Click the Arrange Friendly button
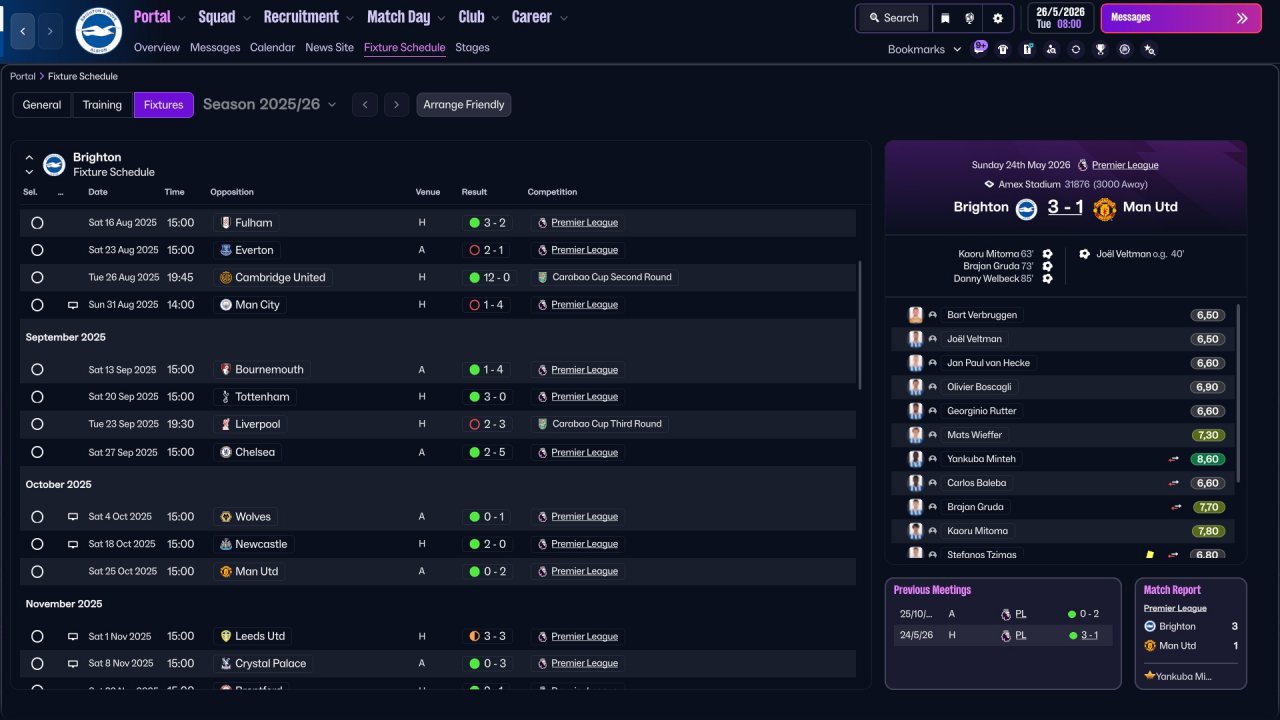This screenshot has height=720, width=1280. tap(464, 105)
